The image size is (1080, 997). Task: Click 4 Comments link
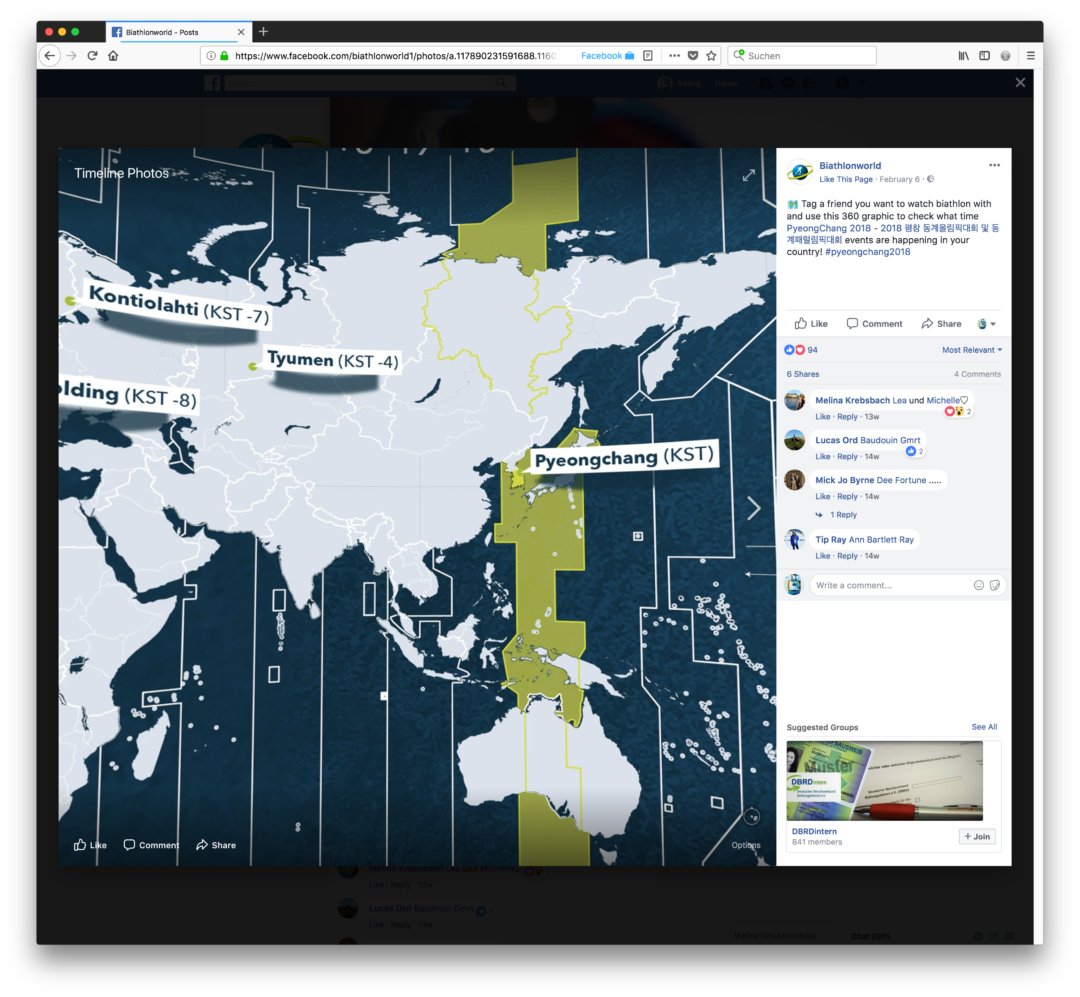[x=977, y=374]
